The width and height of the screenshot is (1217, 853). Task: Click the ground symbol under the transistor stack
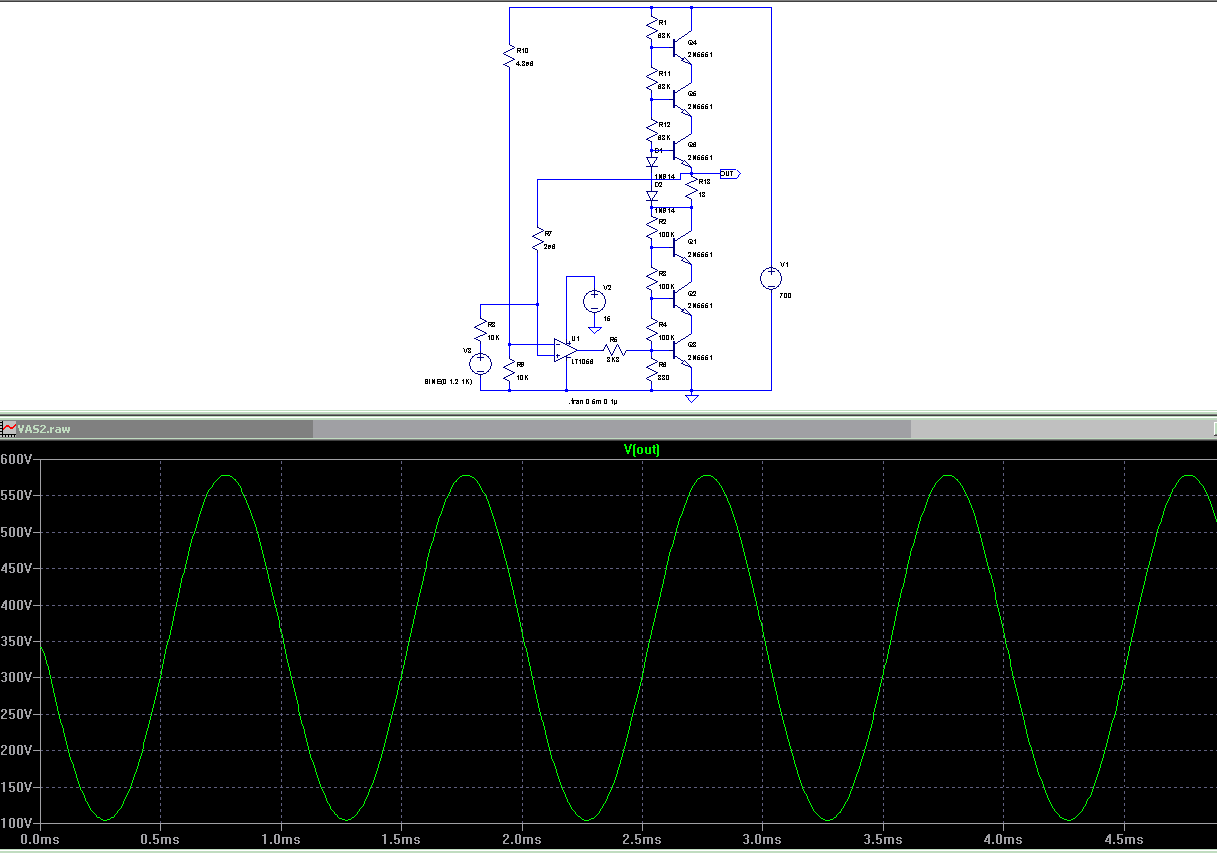692,398
